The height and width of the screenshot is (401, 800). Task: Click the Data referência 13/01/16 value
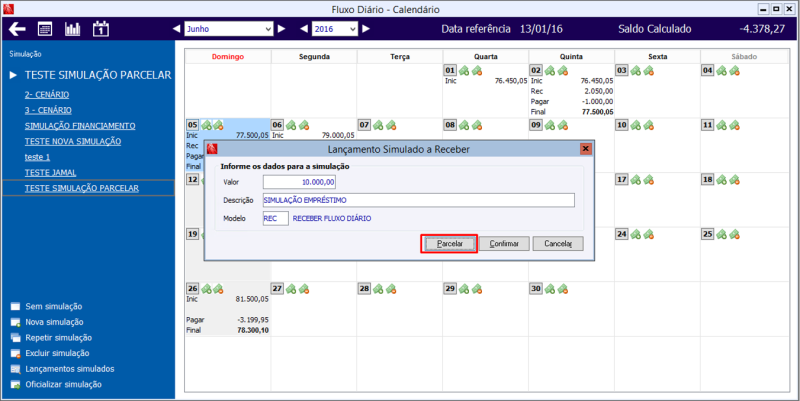coord(541,29)
